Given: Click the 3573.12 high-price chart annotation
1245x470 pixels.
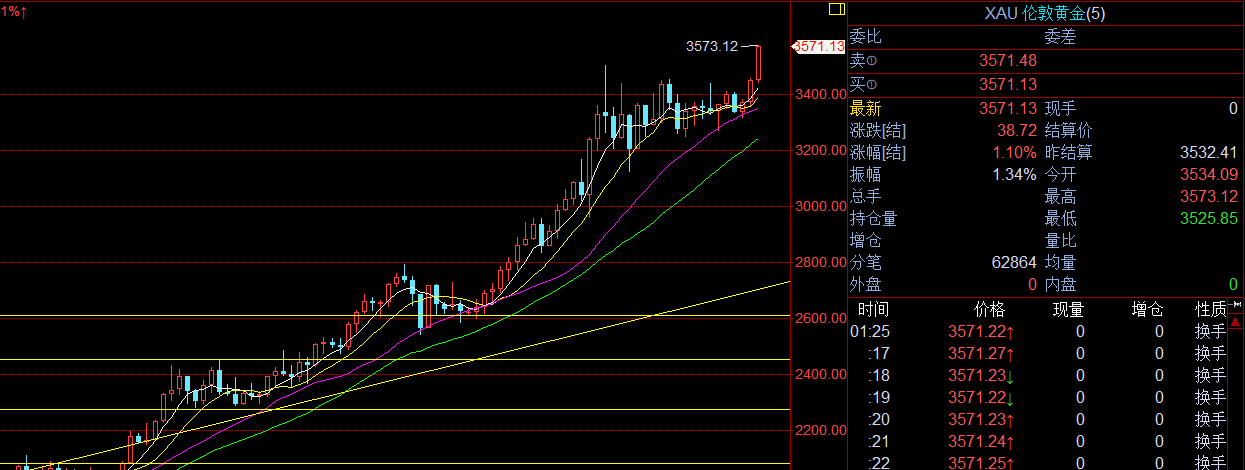Looking at the screenshot, I should tap(712, 46).
